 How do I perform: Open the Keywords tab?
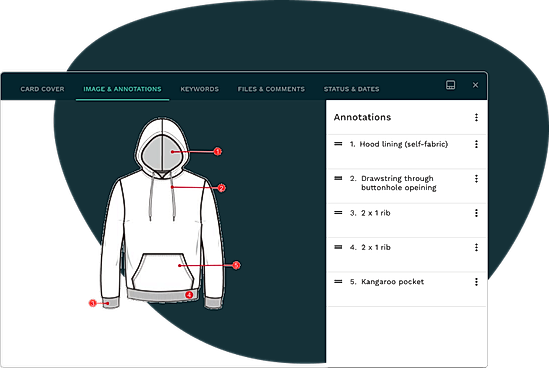click(x=200, y=89)
